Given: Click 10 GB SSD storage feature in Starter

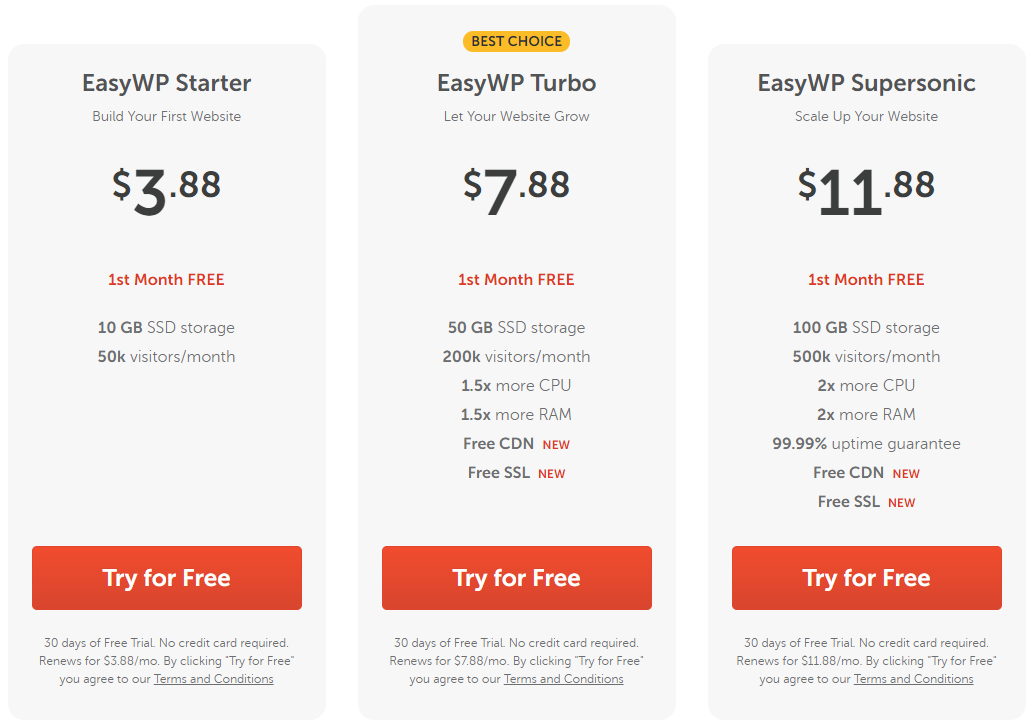Looking at the screenshot, I should [166, 327].
